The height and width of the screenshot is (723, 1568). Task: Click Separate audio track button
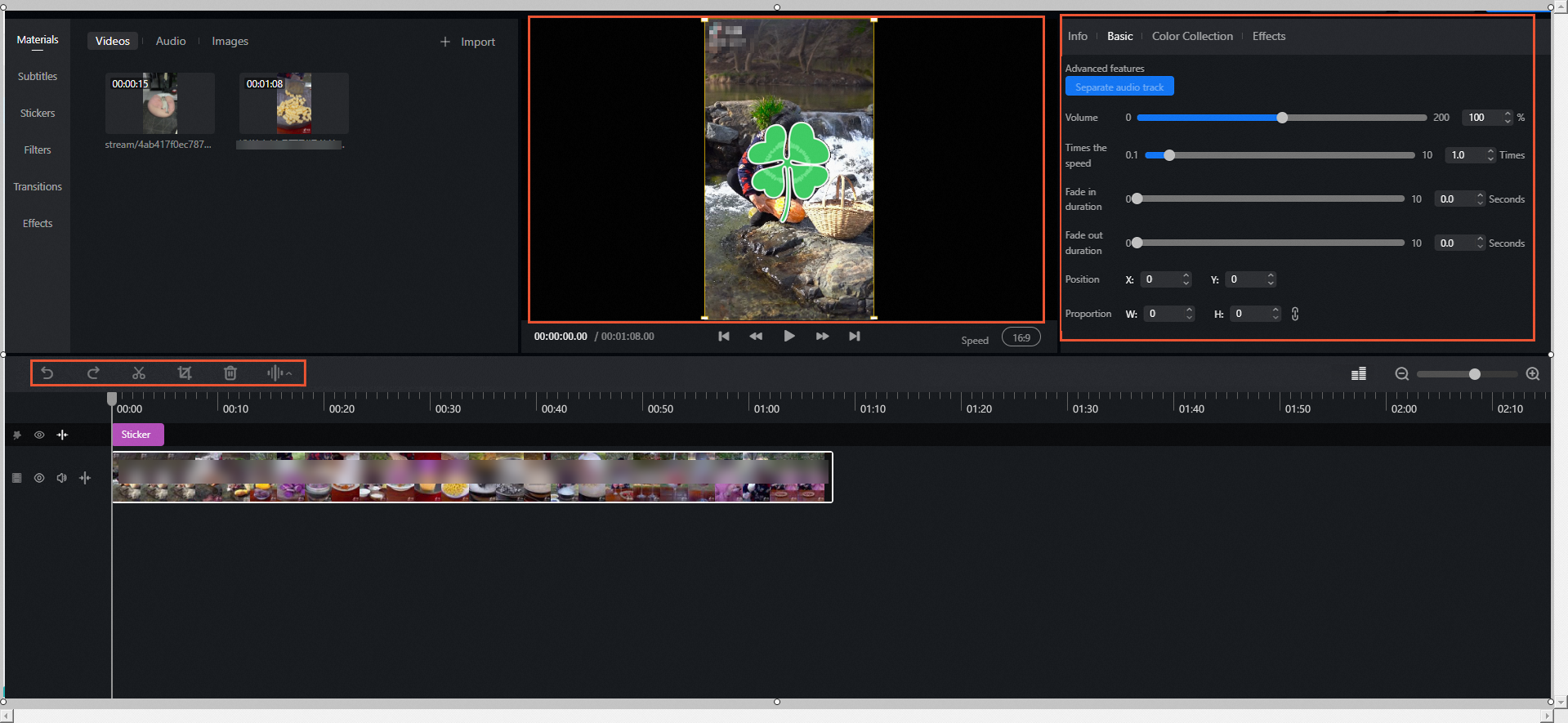coord(1119,87)
